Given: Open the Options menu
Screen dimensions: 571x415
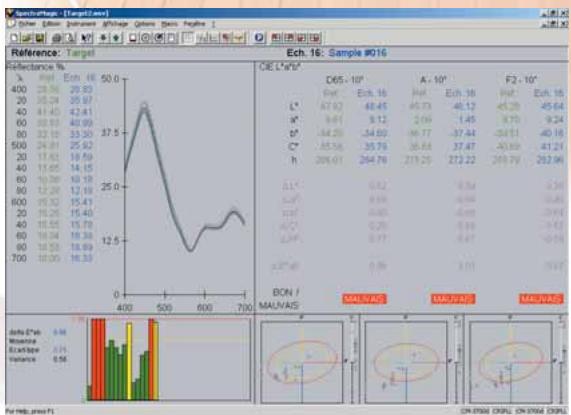Looking at the screenshot, I should pos(145,24).
